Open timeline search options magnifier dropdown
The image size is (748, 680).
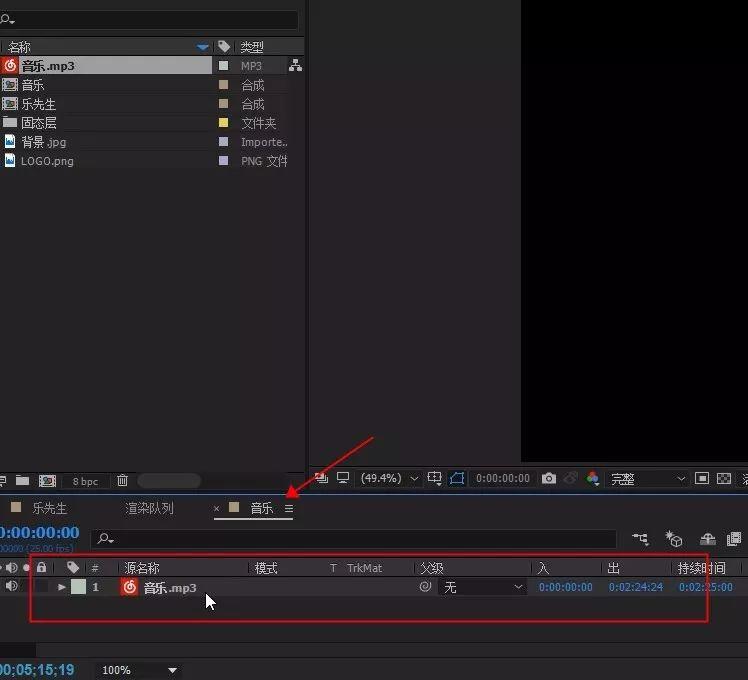[105, 539]
